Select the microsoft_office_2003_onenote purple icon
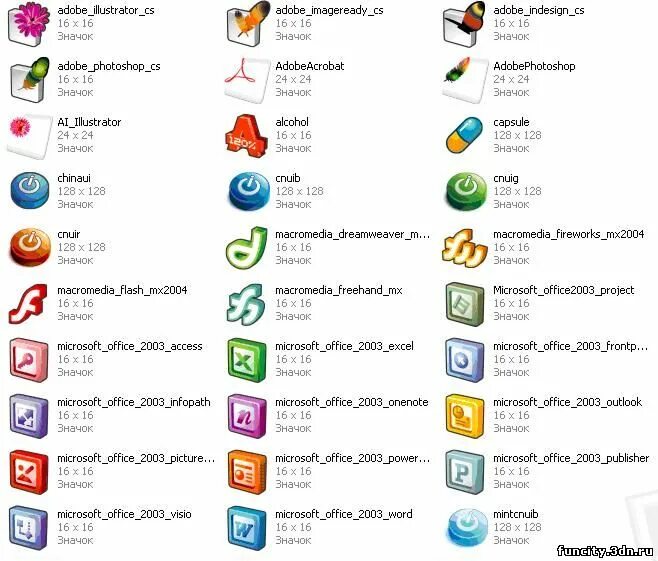The width and height of the screenshot is (658, 561). pos(247,416)
